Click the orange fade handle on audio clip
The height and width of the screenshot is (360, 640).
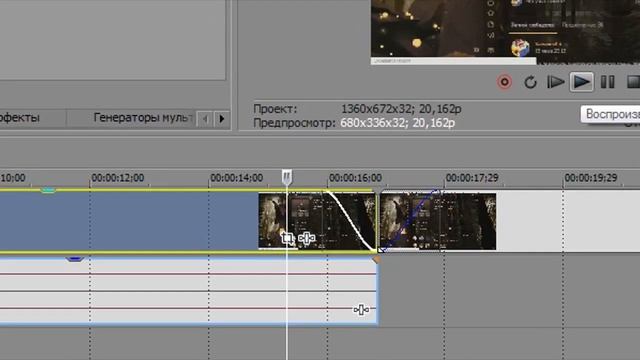(377, 260)
